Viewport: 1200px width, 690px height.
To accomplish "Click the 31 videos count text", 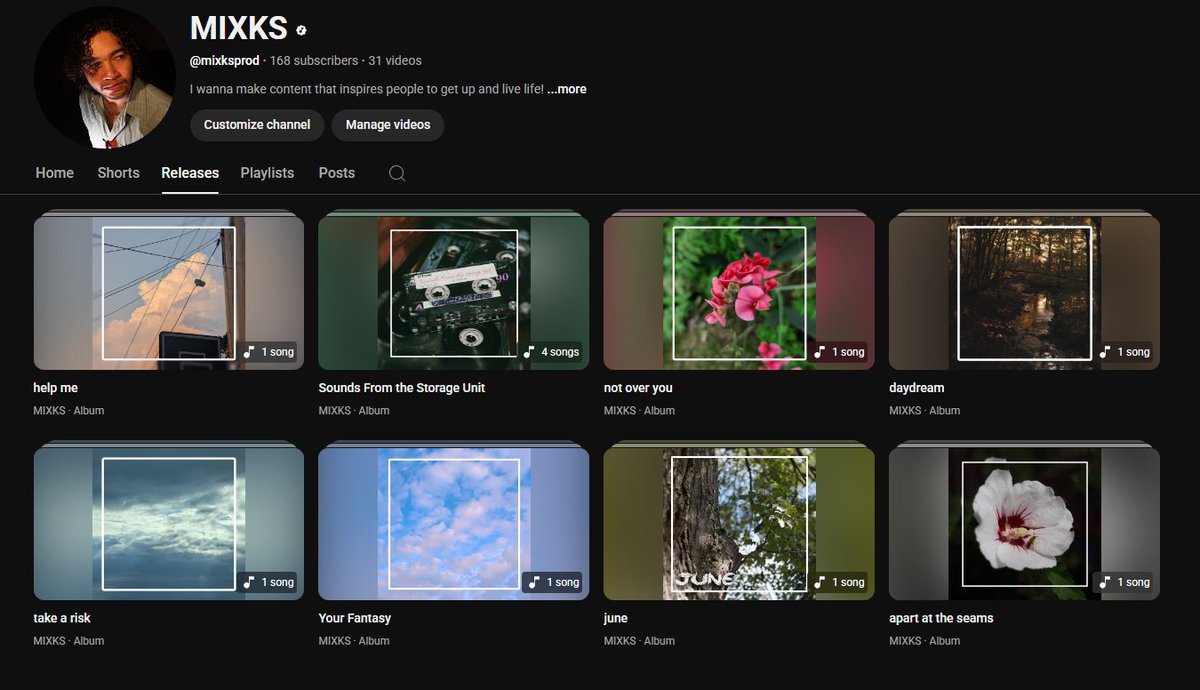I will [395, 61].
